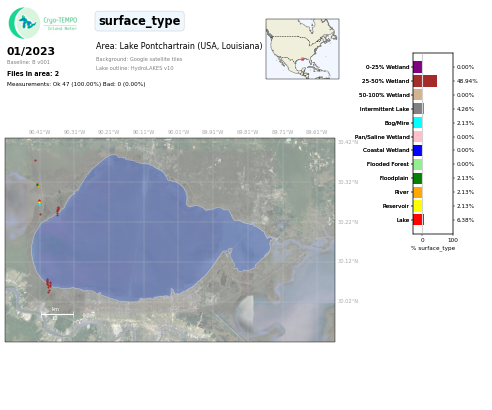Open the North America locator inset map
Screen dimensions: 492x410
click(x=302, y=49)
